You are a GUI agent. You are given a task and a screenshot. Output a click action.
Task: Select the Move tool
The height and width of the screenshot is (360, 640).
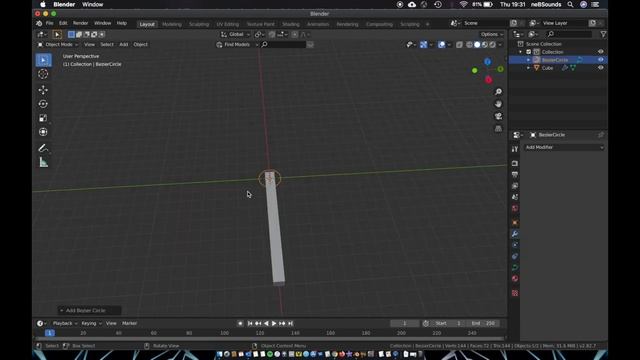pos(43,90)
